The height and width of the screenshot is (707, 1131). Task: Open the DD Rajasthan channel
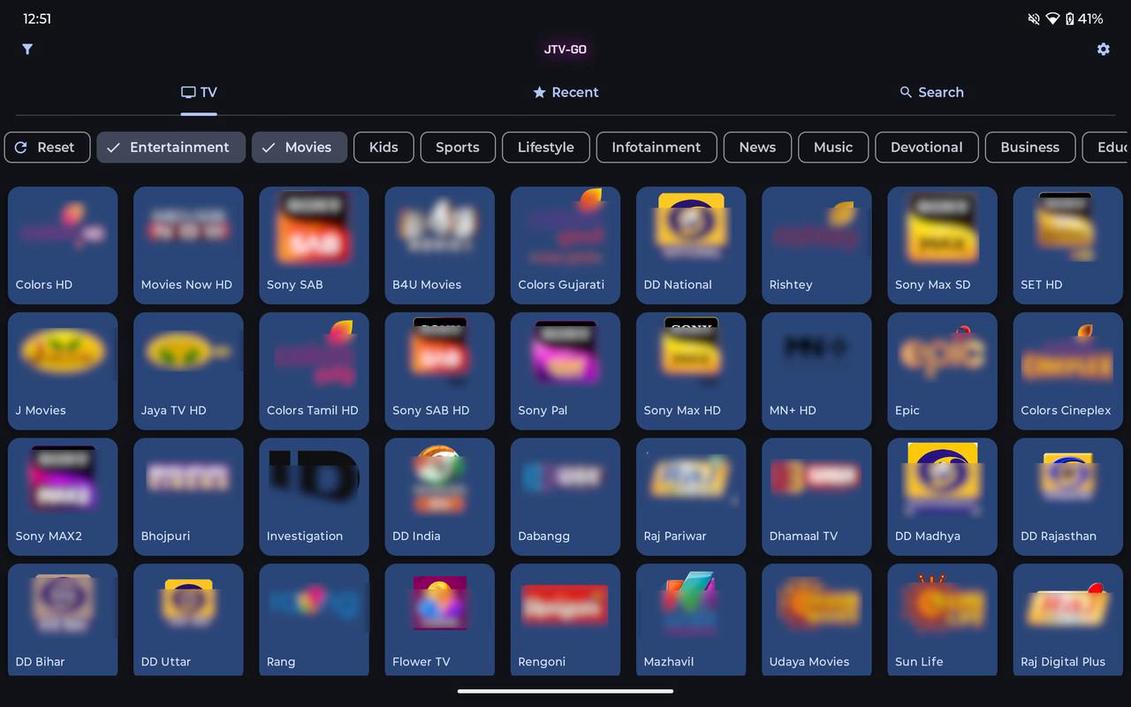click(x=1068, y=496)
